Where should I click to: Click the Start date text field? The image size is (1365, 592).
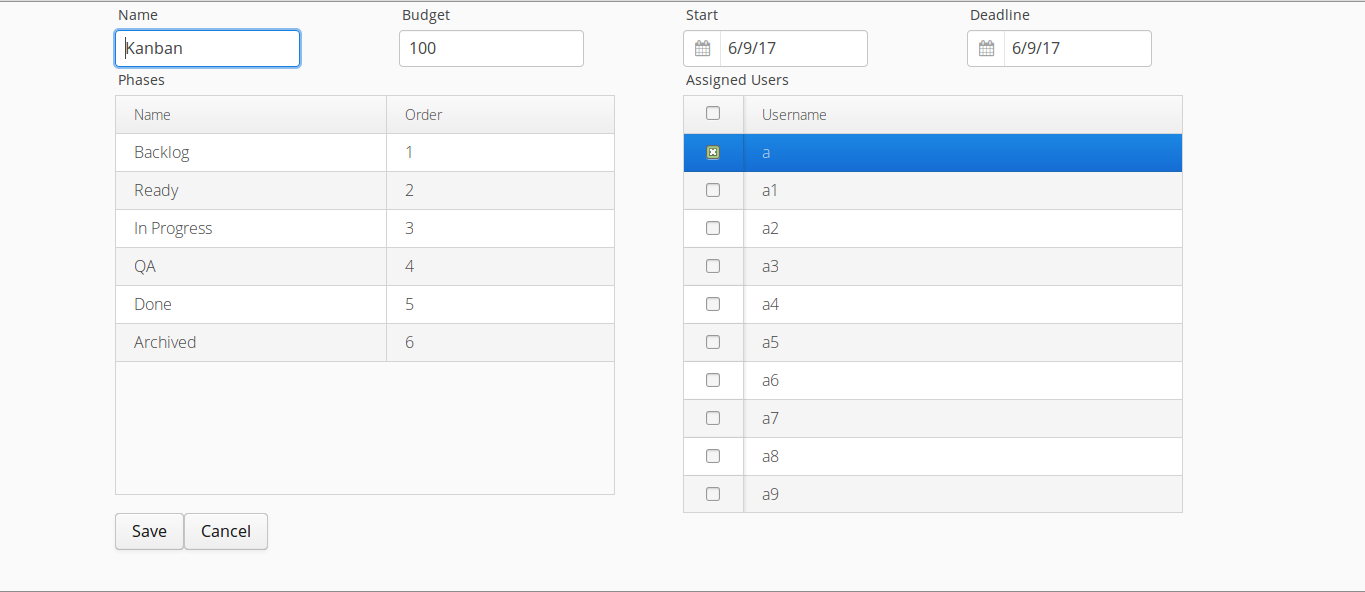click(793, 48)
